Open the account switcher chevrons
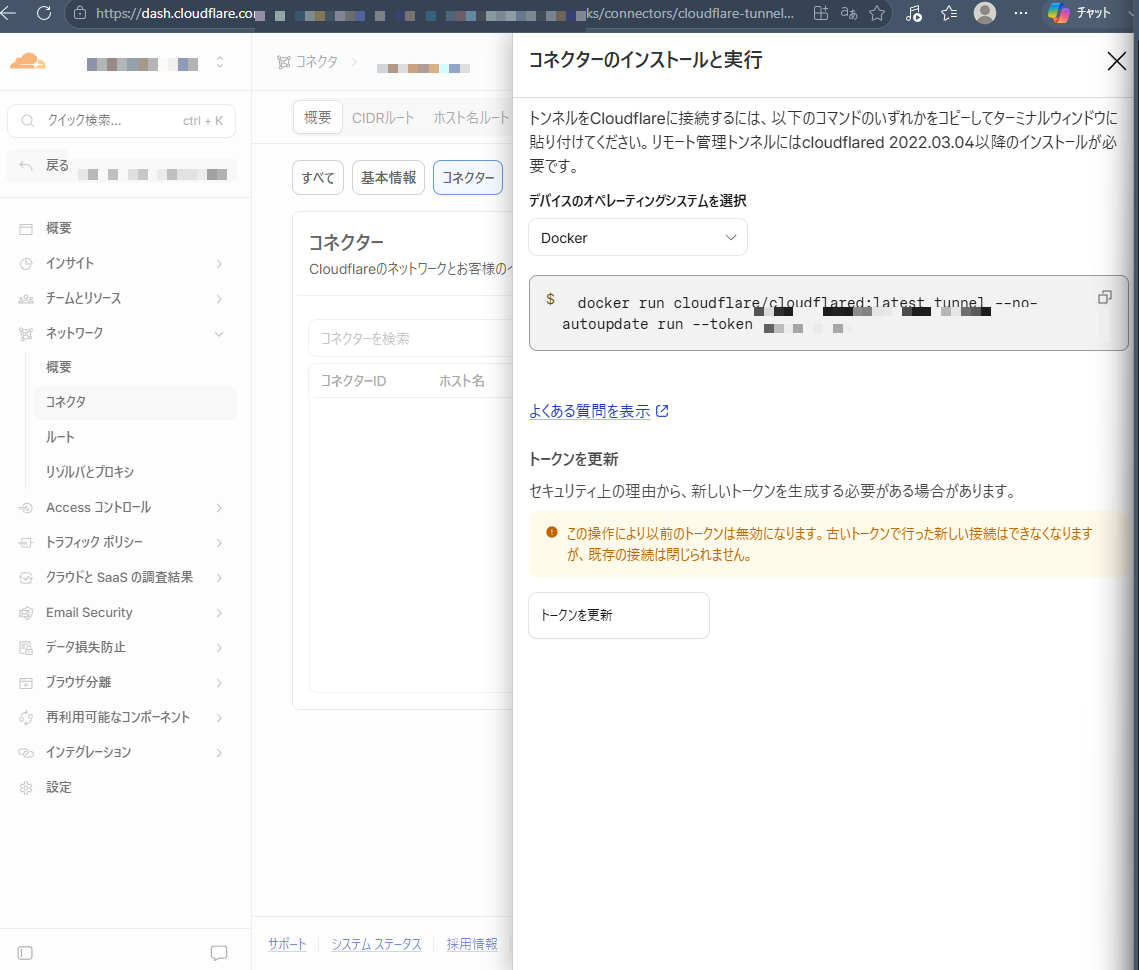The height and width of the screenshot is (970, 1139). pyautogui.click(x=220, y=62)
